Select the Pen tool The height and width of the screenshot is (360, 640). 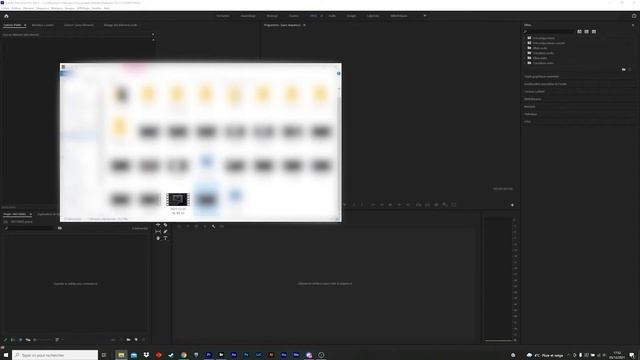pyautogui.click(x=165, y=231)
